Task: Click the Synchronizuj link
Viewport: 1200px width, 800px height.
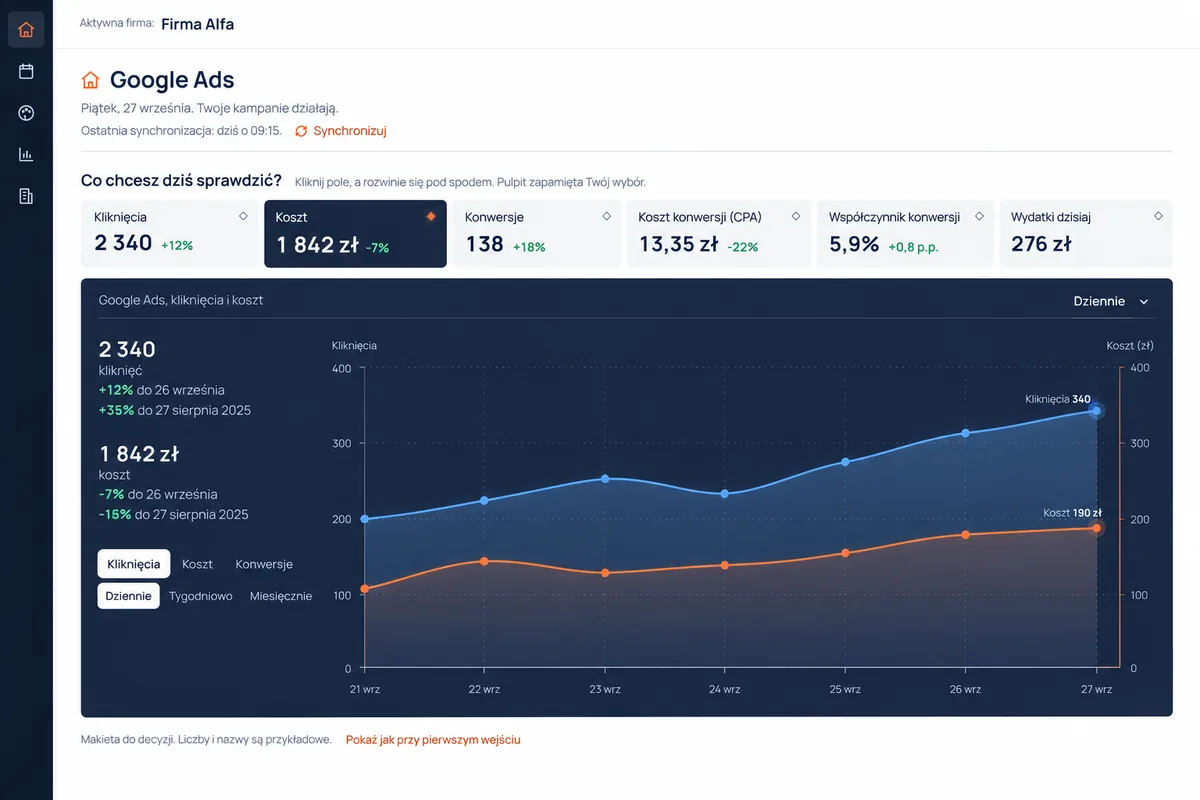Action: click(350, 131)
